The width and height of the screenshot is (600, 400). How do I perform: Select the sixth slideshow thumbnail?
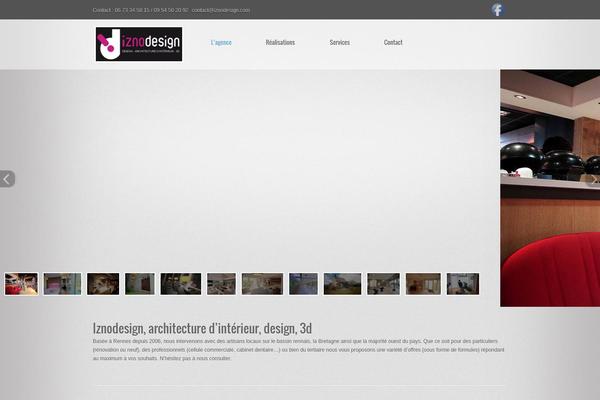(x=221, y=284)
